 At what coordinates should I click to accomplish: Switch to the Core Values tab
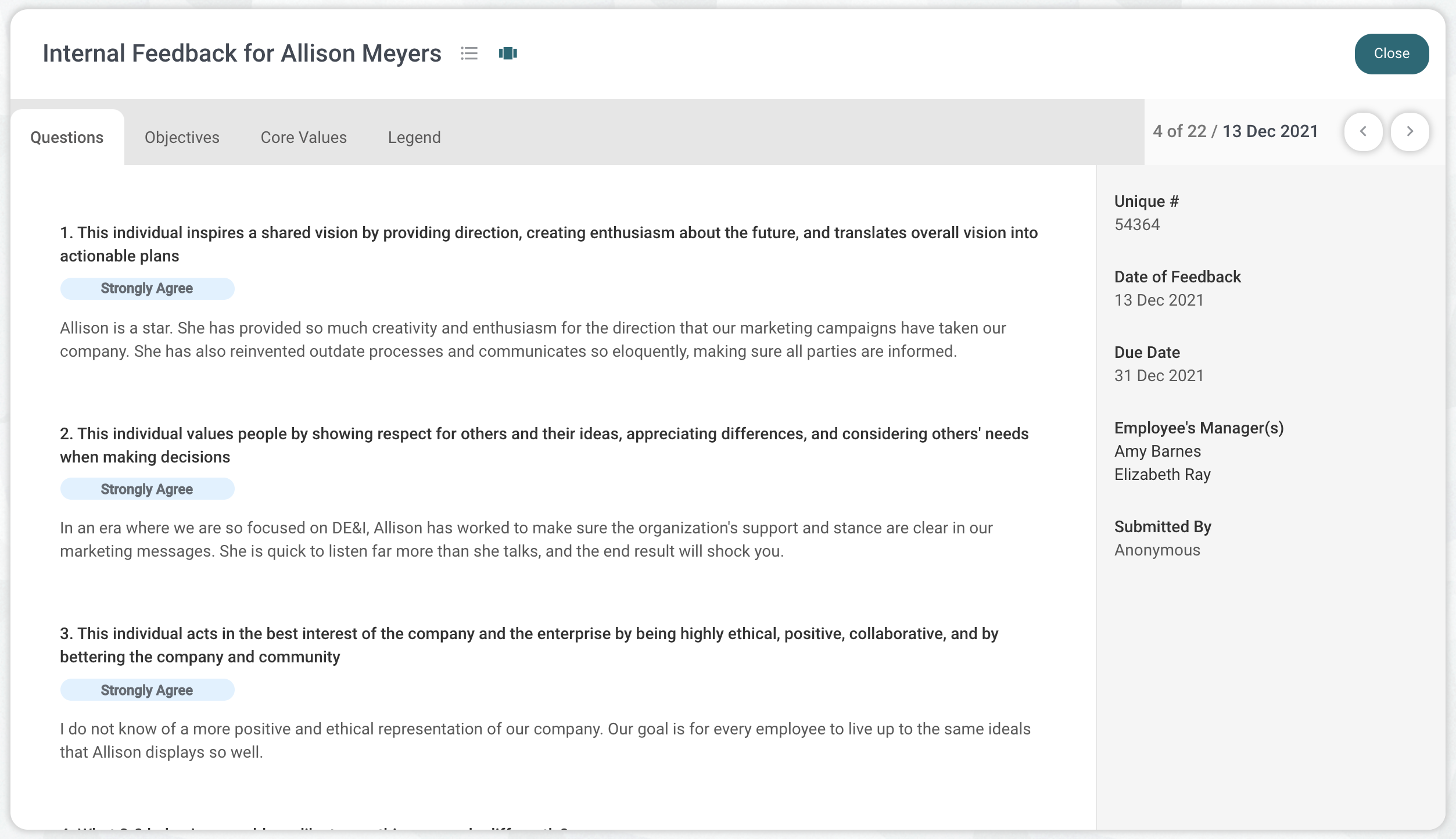(303, 137)
